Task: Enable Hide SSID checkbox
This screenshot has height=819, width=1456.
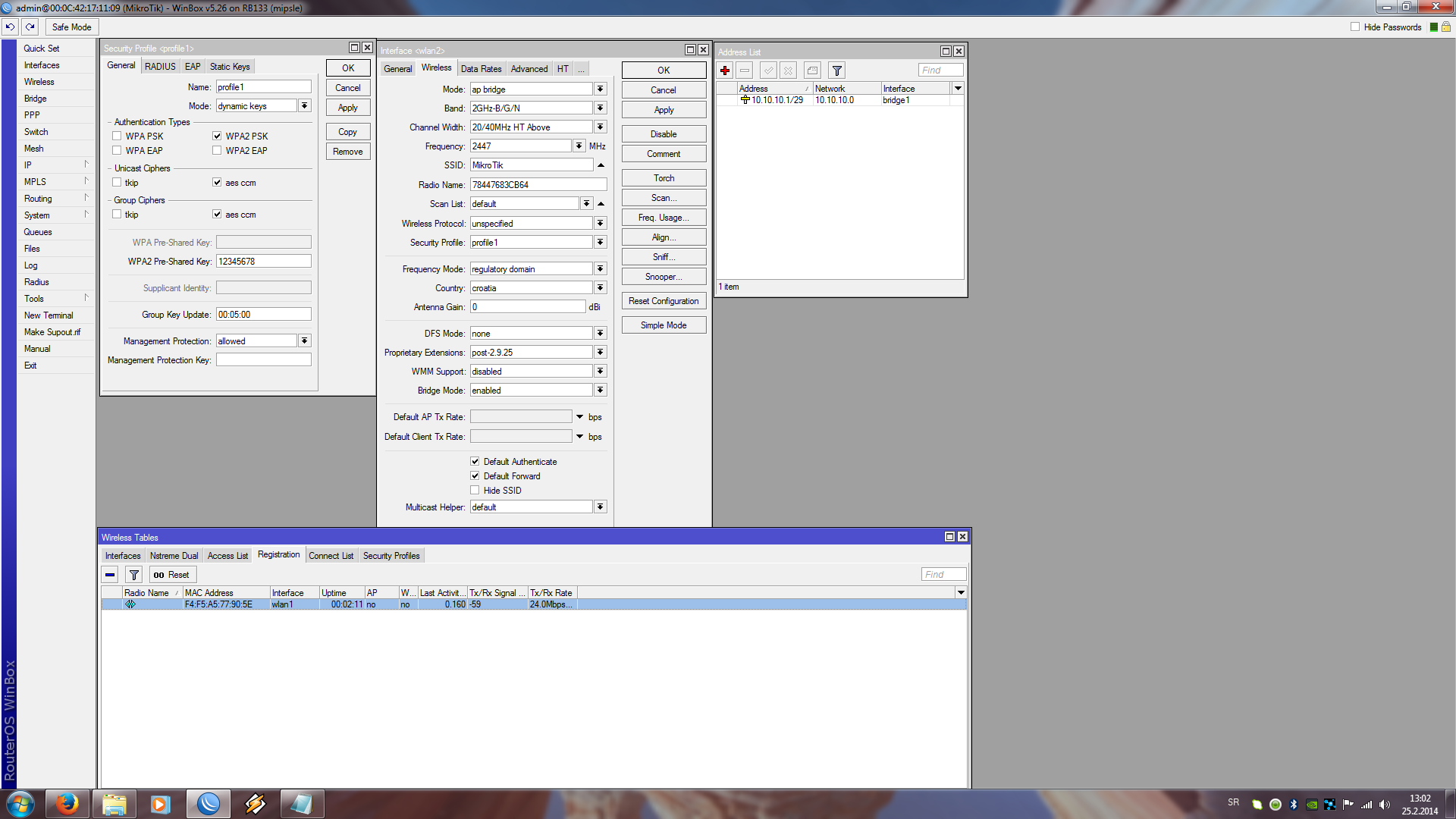Action: (x=475, y=491)
